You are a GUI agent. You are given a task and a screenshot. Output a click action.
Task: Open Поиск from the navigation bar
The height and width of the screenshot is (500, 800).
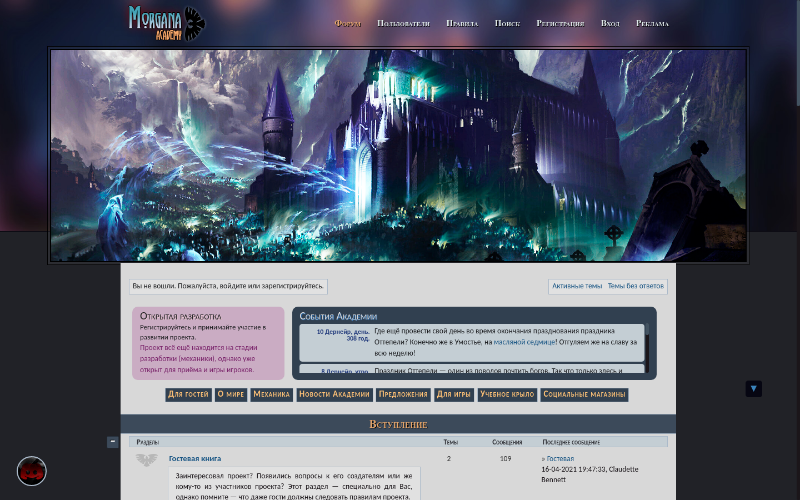coord(507,23)
